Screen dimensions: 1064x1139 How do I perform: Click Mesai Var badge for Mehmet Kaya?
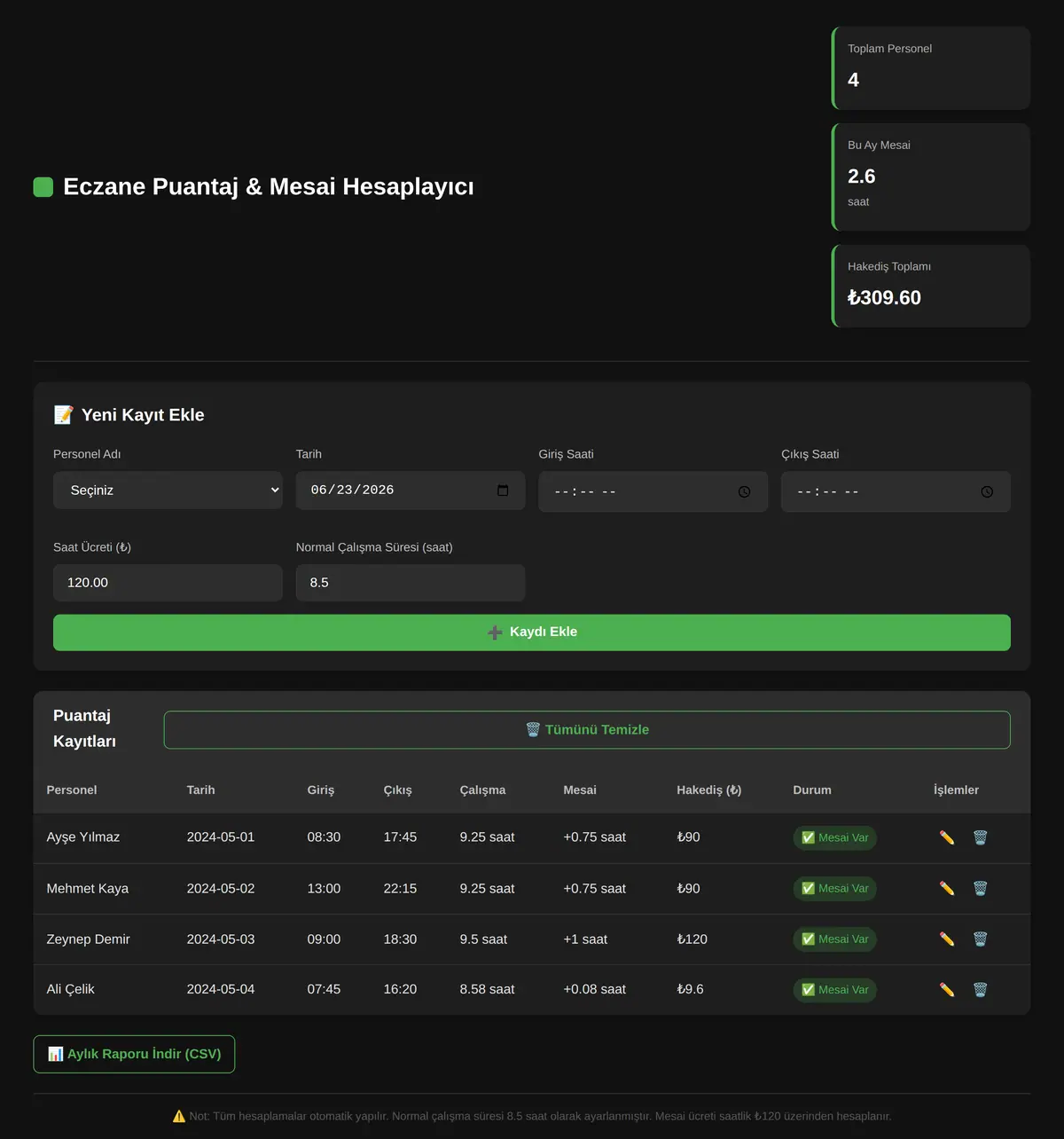click(834, 888)
